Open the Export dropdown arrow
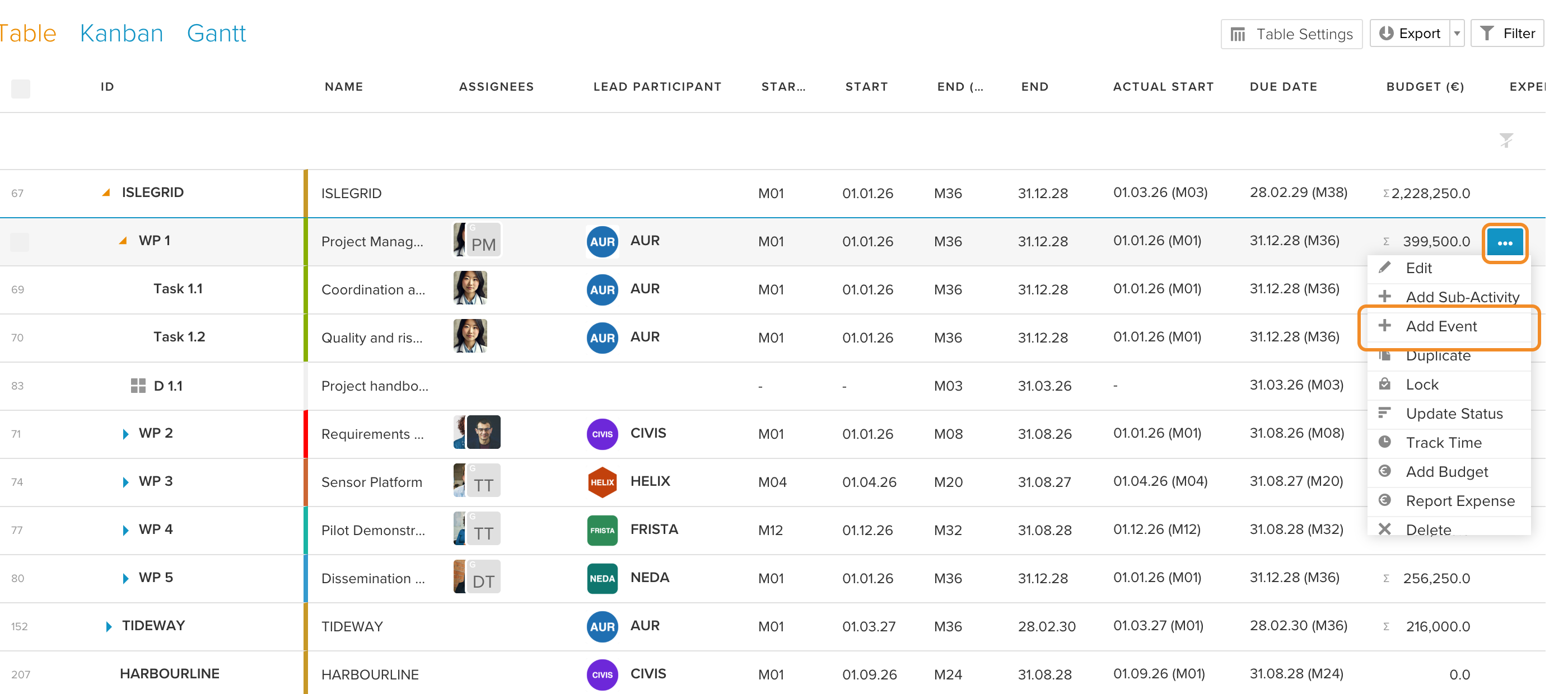 point(1457,34)
